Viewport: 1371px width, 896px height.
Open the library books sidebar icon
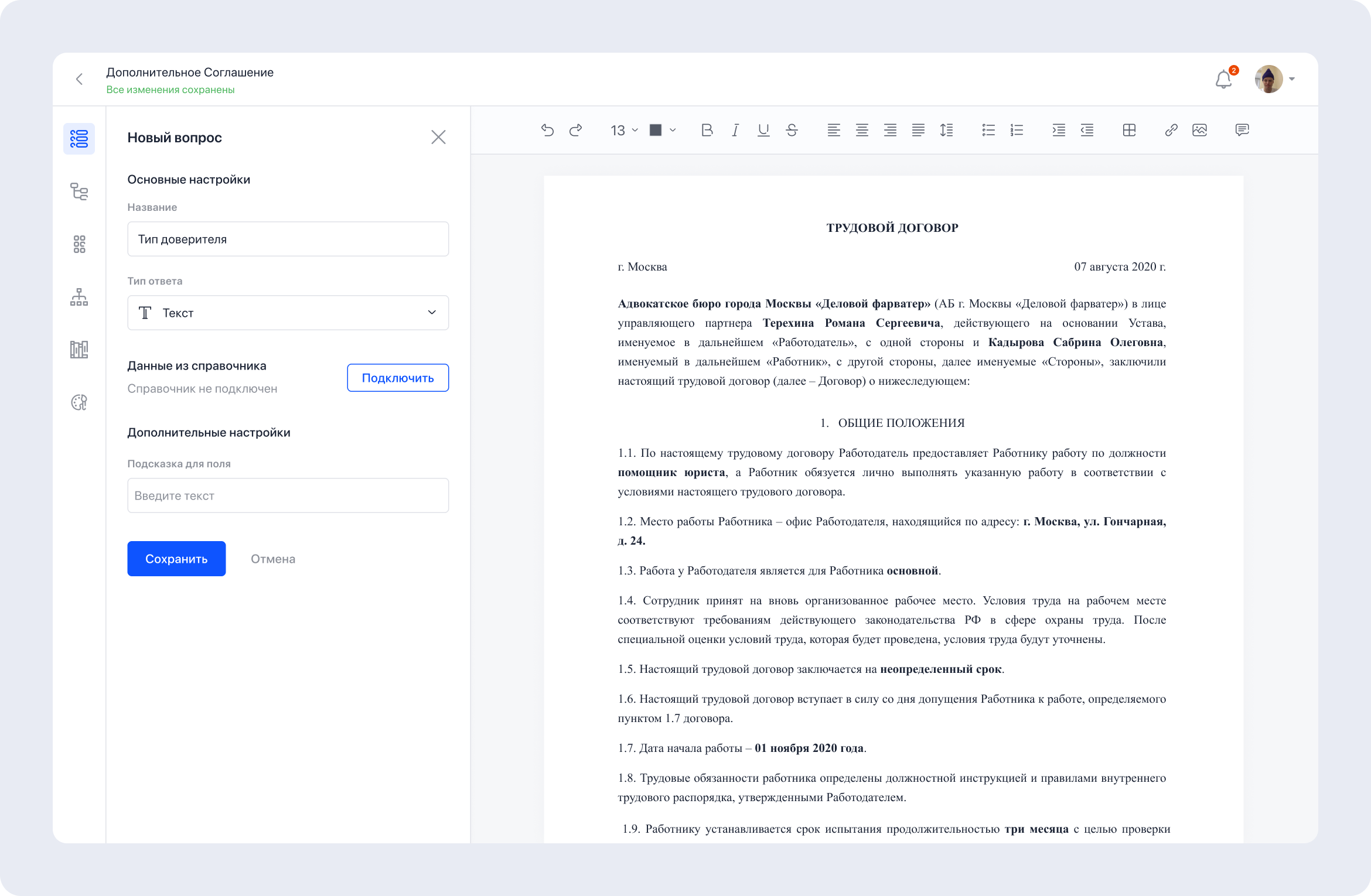coord(79,350)
